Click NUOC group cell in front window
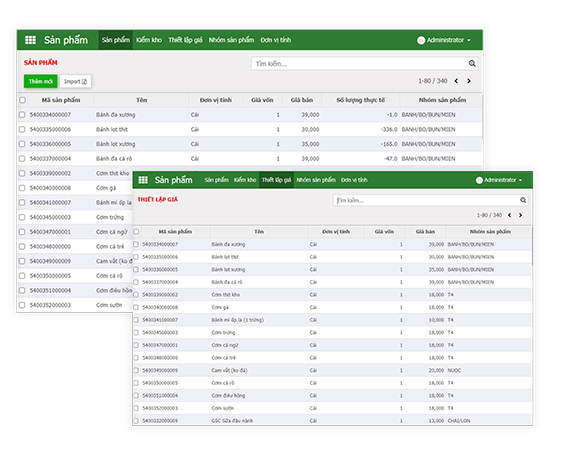This screenshot has height=458, width=570. pyautogui.click(x=454, y=370)
